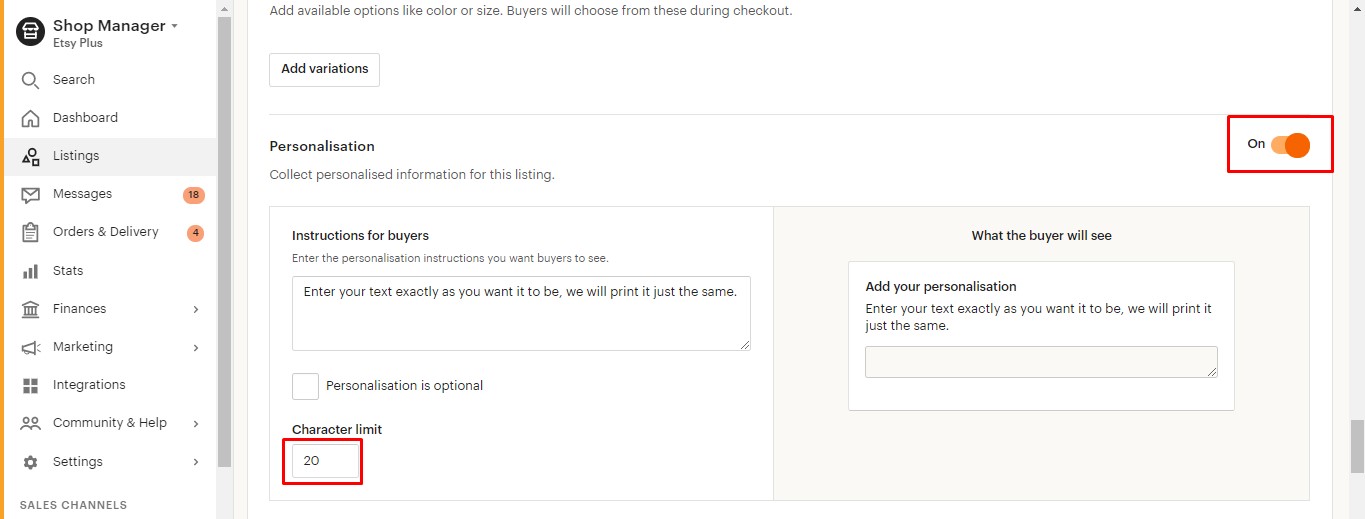Click the Character limit number field
This screenshot has height=519, width=1365.
click(x=325, y=461)
